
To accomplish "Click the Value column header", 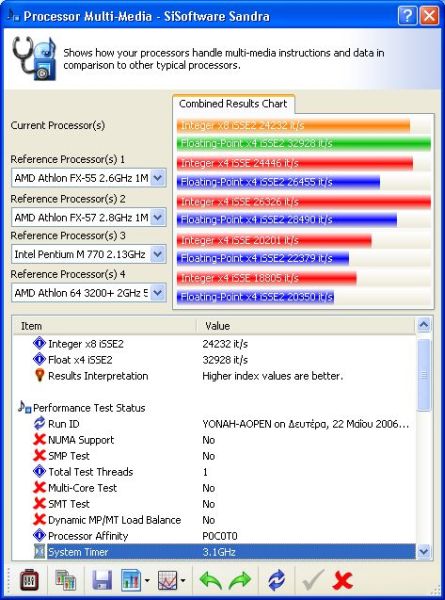I will (x=306, y=326).
